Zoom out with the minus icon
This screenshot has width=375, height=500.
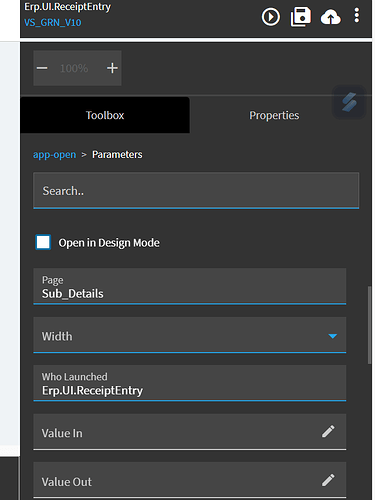click(x=42, y=68)
